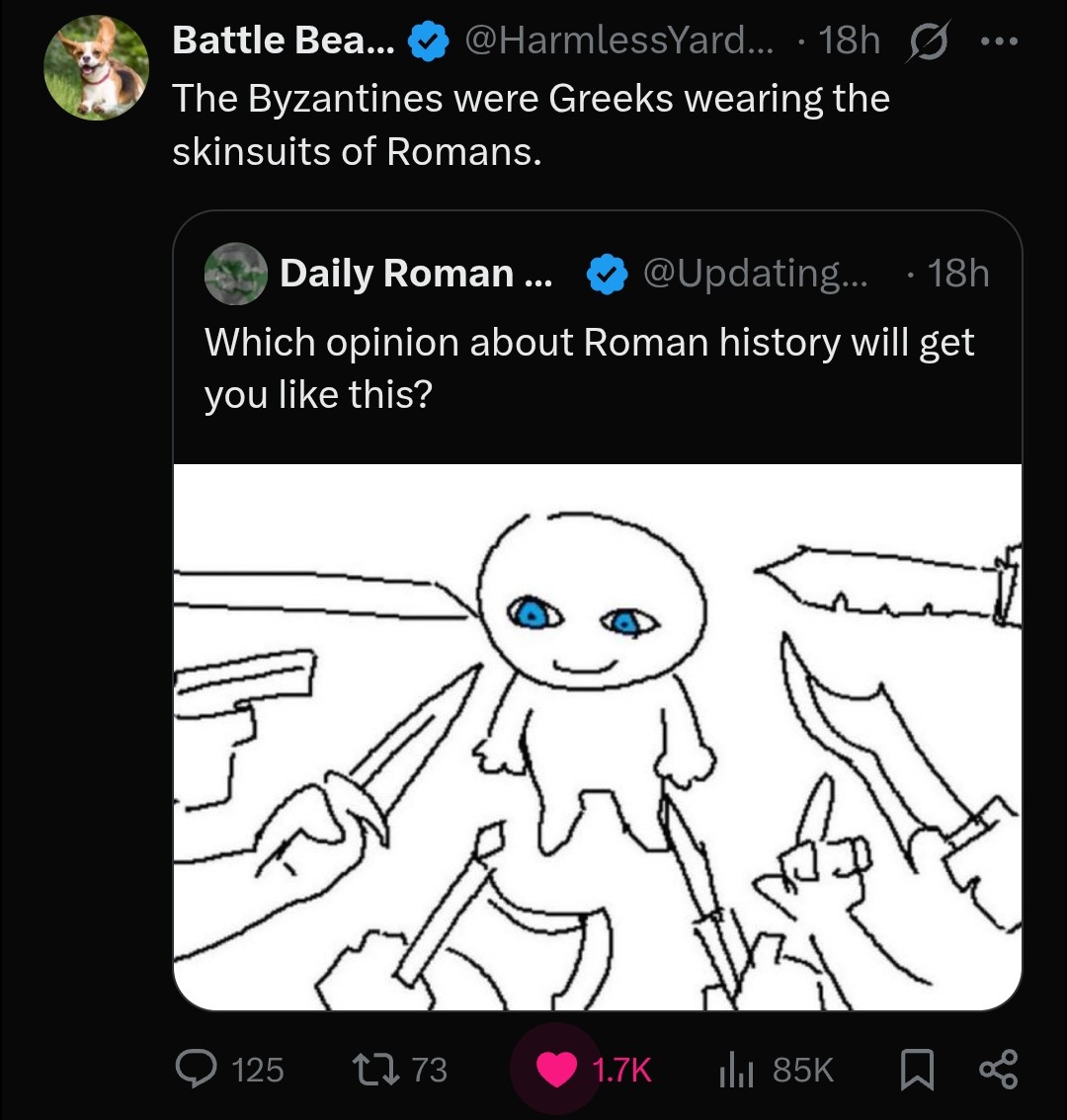Open the stick figure meme image
The image size is (1067, 1120).
[x=598, y=737]
